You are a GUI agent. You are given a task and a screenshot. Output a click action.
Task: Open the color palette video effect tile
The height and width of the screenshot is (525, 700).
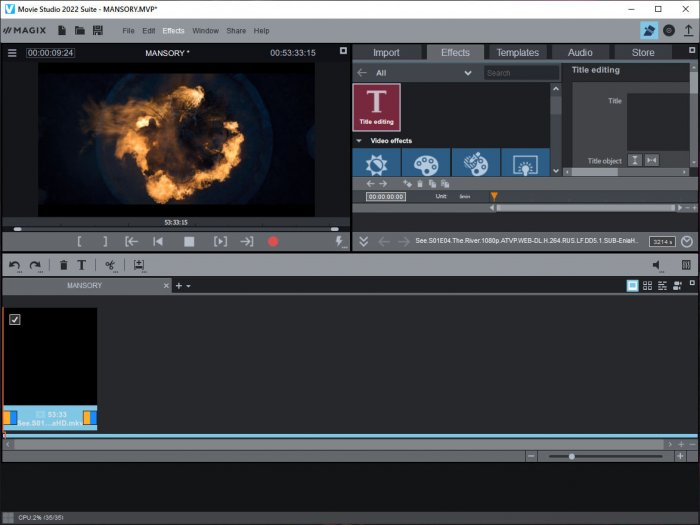click(x=427, y=163)
